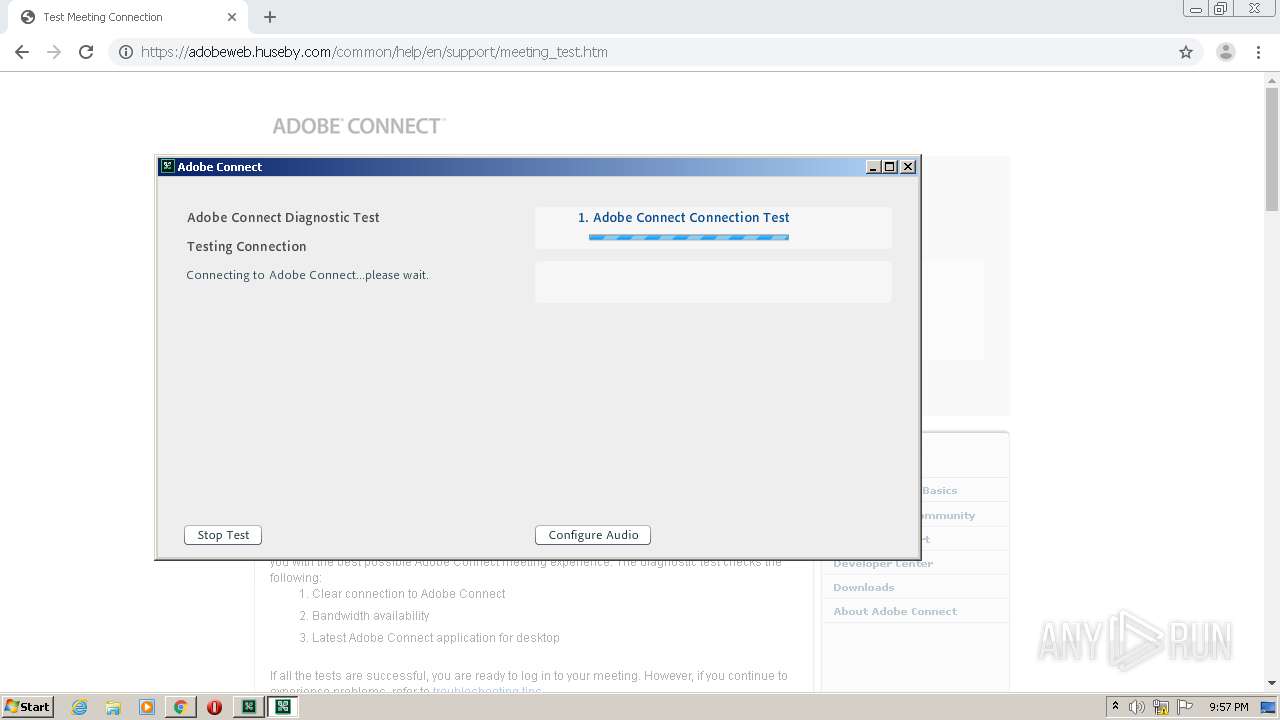Switch to active Adobe Connect taskbar item
The width and height of the screenshot is (1280, 720).
283,707
